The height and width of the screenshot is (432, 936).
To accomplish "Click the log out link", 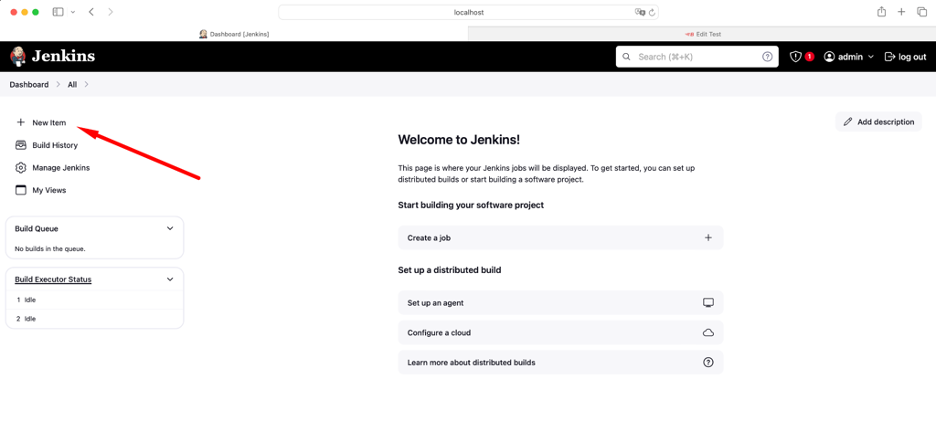I will [x=905, y=57].
